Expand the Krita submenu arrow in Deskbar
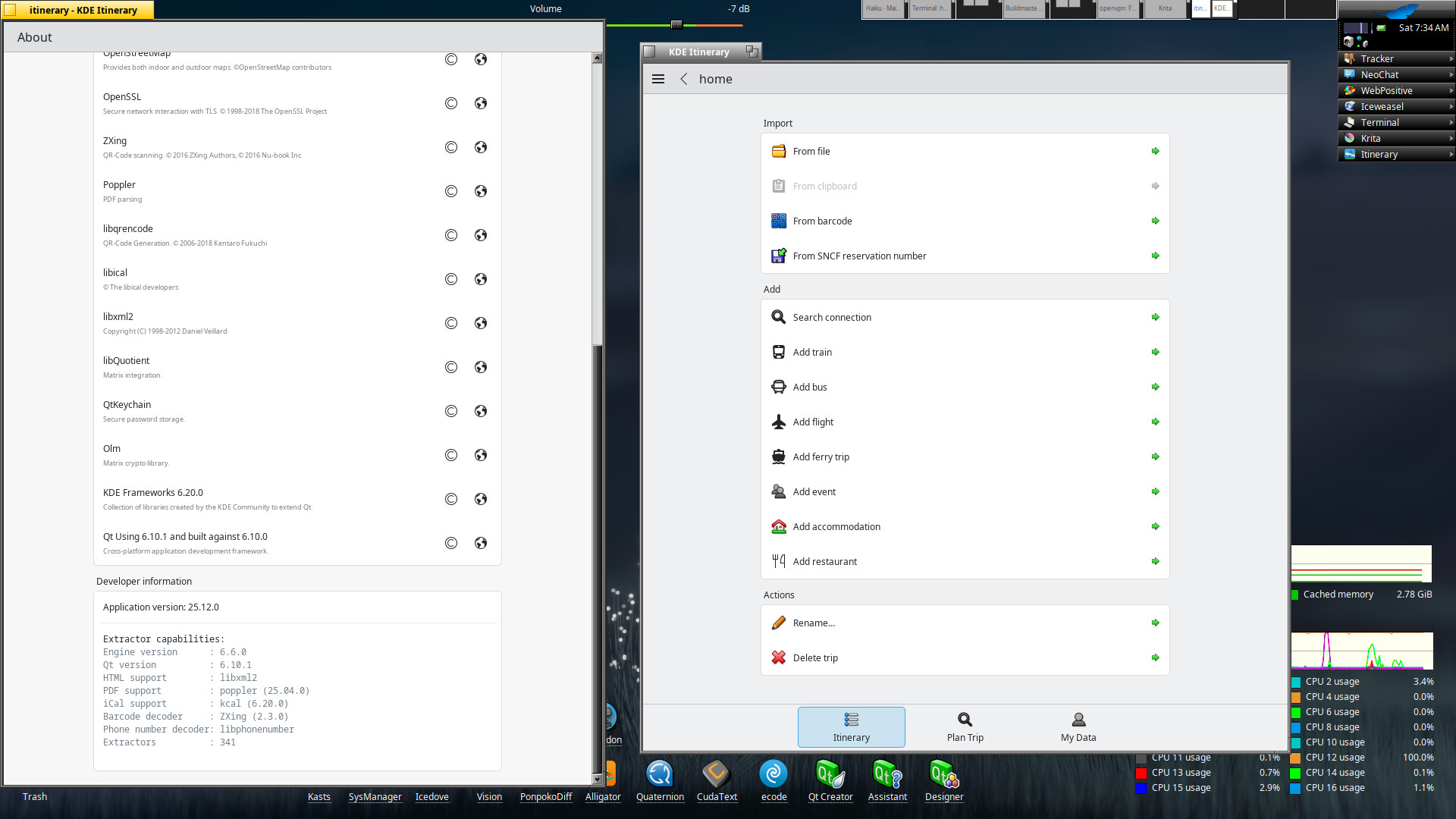The image size is (1456, 819). [x=1451, y=138]
